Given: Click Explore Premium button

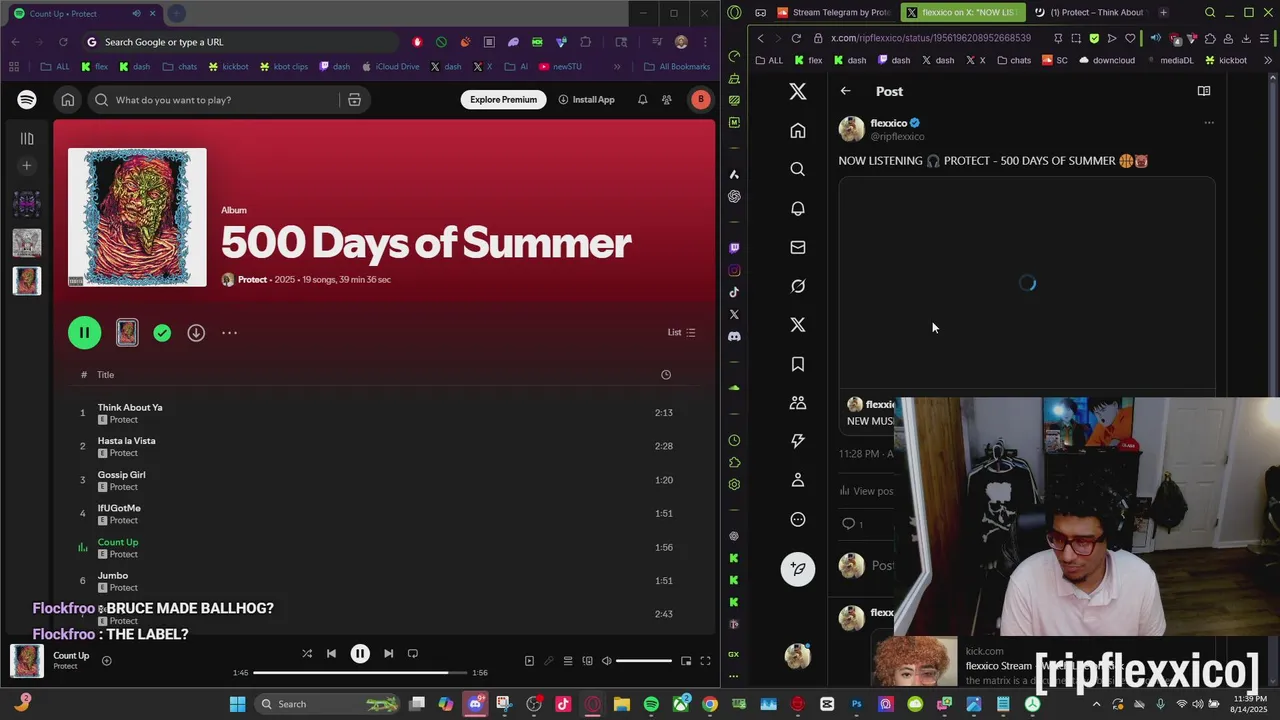Looking at the screenshot, I should [x=504, y=100].
